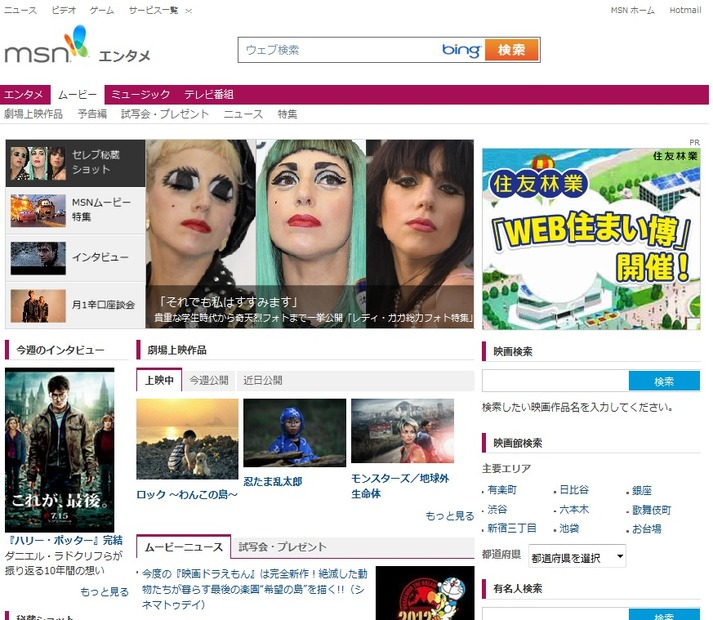Open the 『ハリー・ポッター』完結 link
This screenshot has width=713, height=620.
point(66,540)
